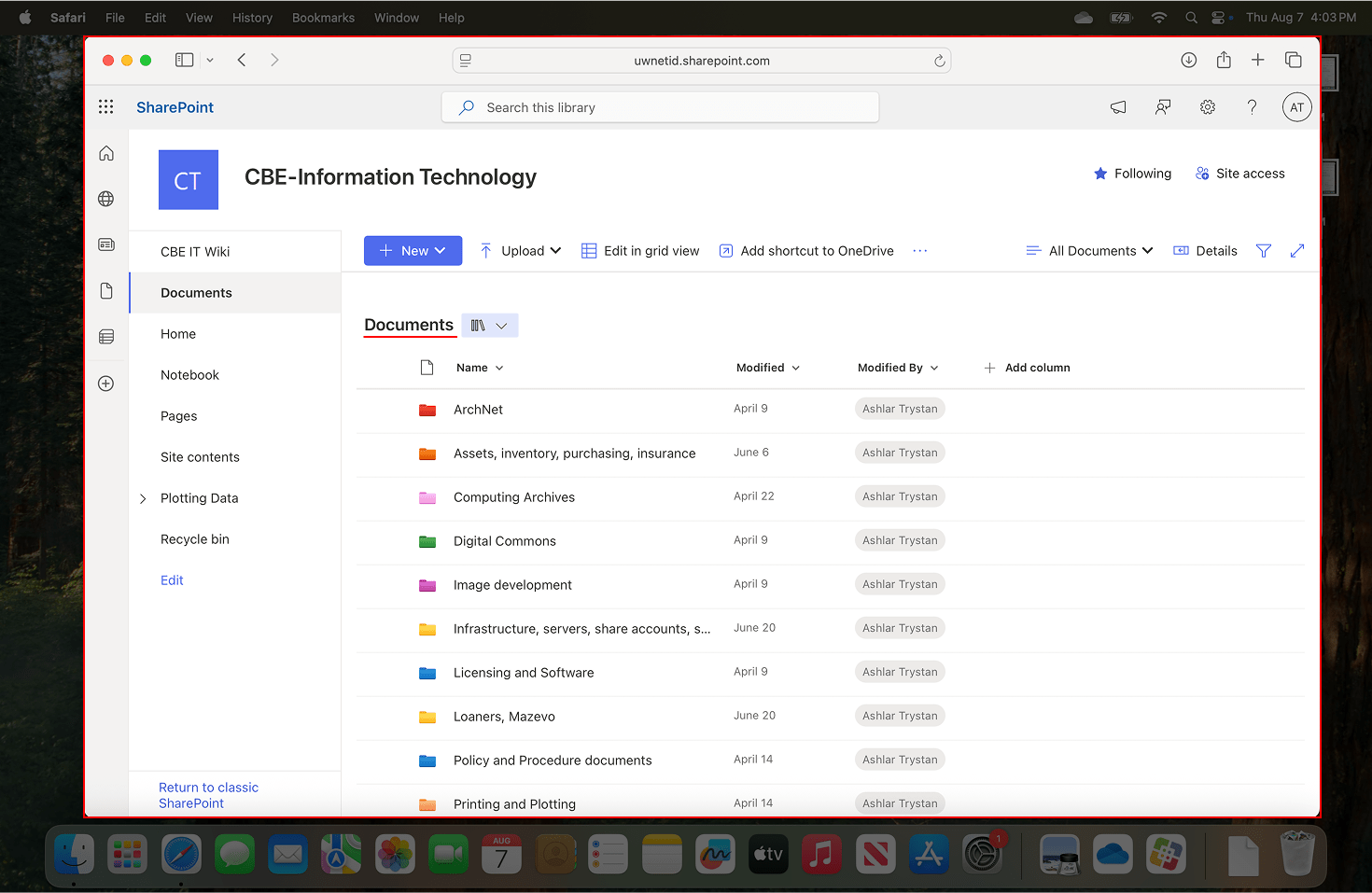The image size is (1372, 893).
Task: Open the Bookmarks menu in Safari
Action: [x=323, y=17]
